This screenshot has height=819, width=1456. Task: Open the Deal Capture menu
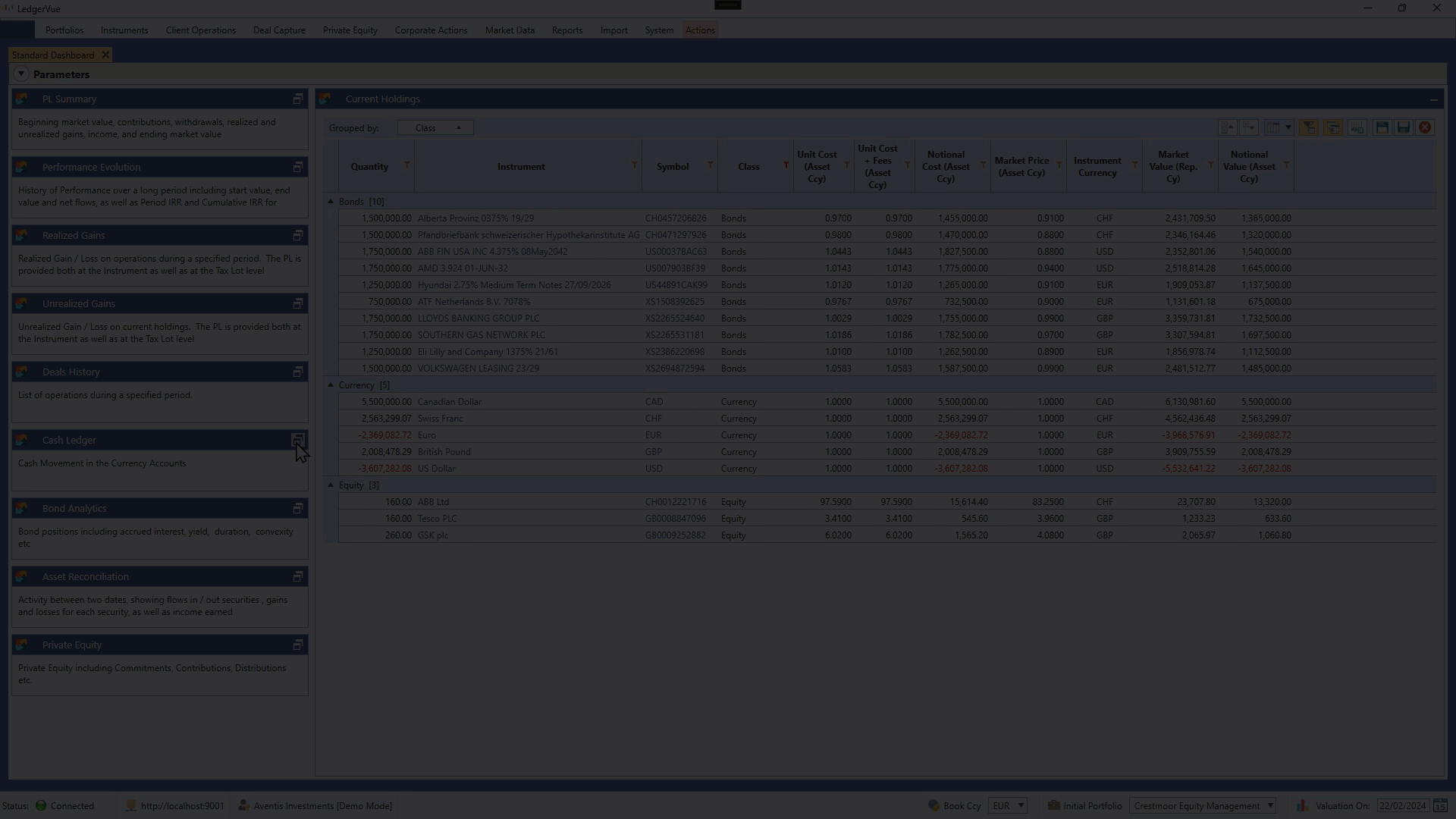coord(279,30)
